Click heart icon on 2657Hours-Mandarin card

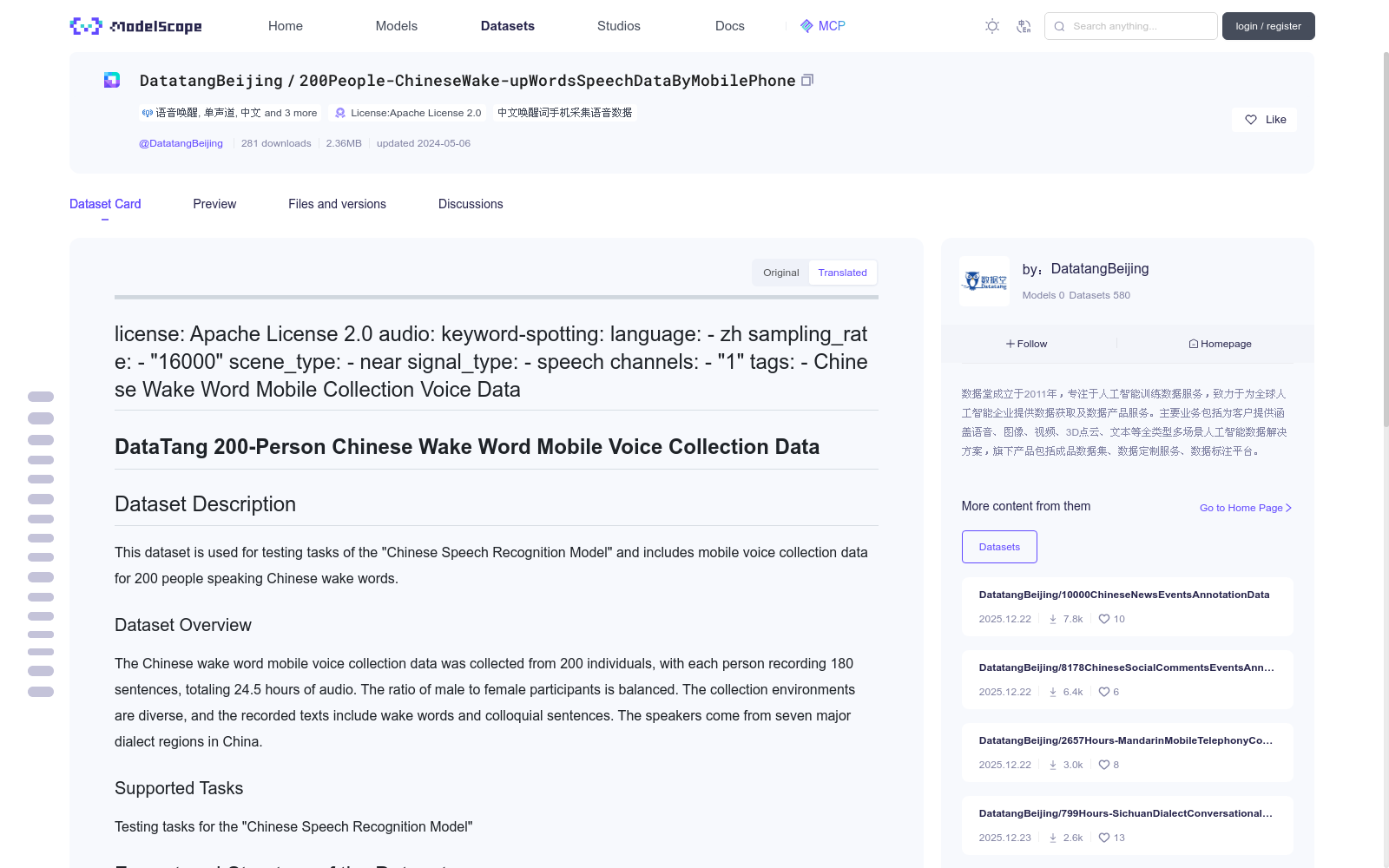click(1104, 765)
